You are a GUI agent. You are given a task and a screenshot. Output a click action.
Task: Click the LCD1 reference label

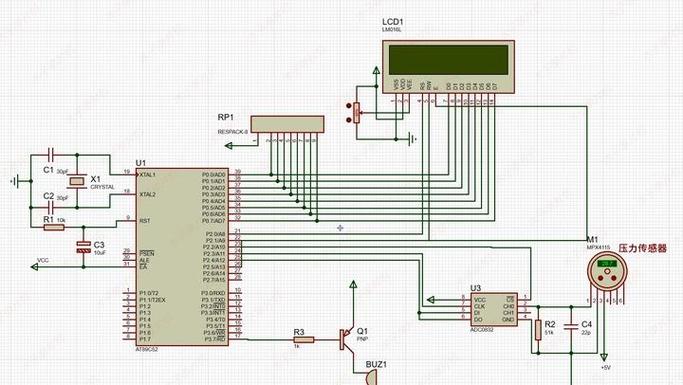pyautogui.click(x=393, y=22)
